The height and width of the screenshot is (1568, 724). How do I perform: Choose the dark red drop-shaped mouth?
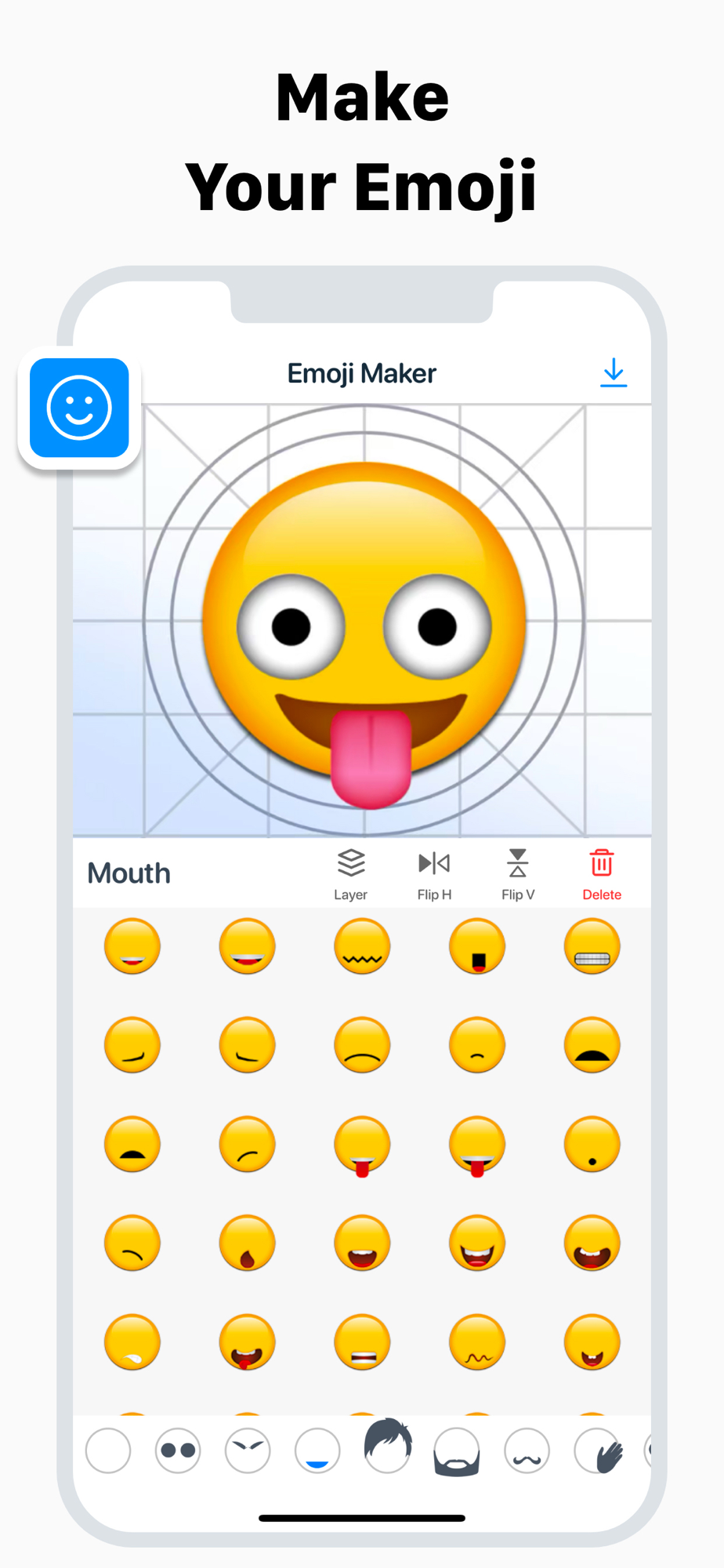[x=248, y=1243]
